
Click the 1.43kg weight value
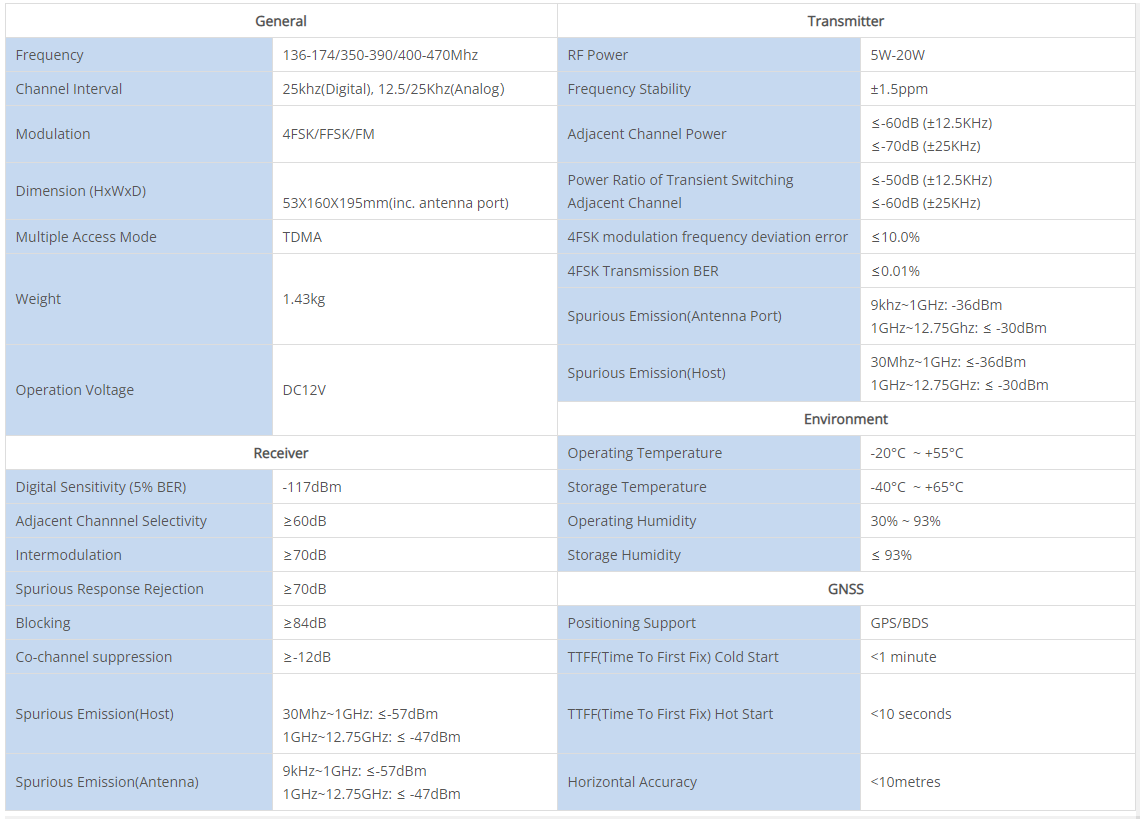pos(304,299)
